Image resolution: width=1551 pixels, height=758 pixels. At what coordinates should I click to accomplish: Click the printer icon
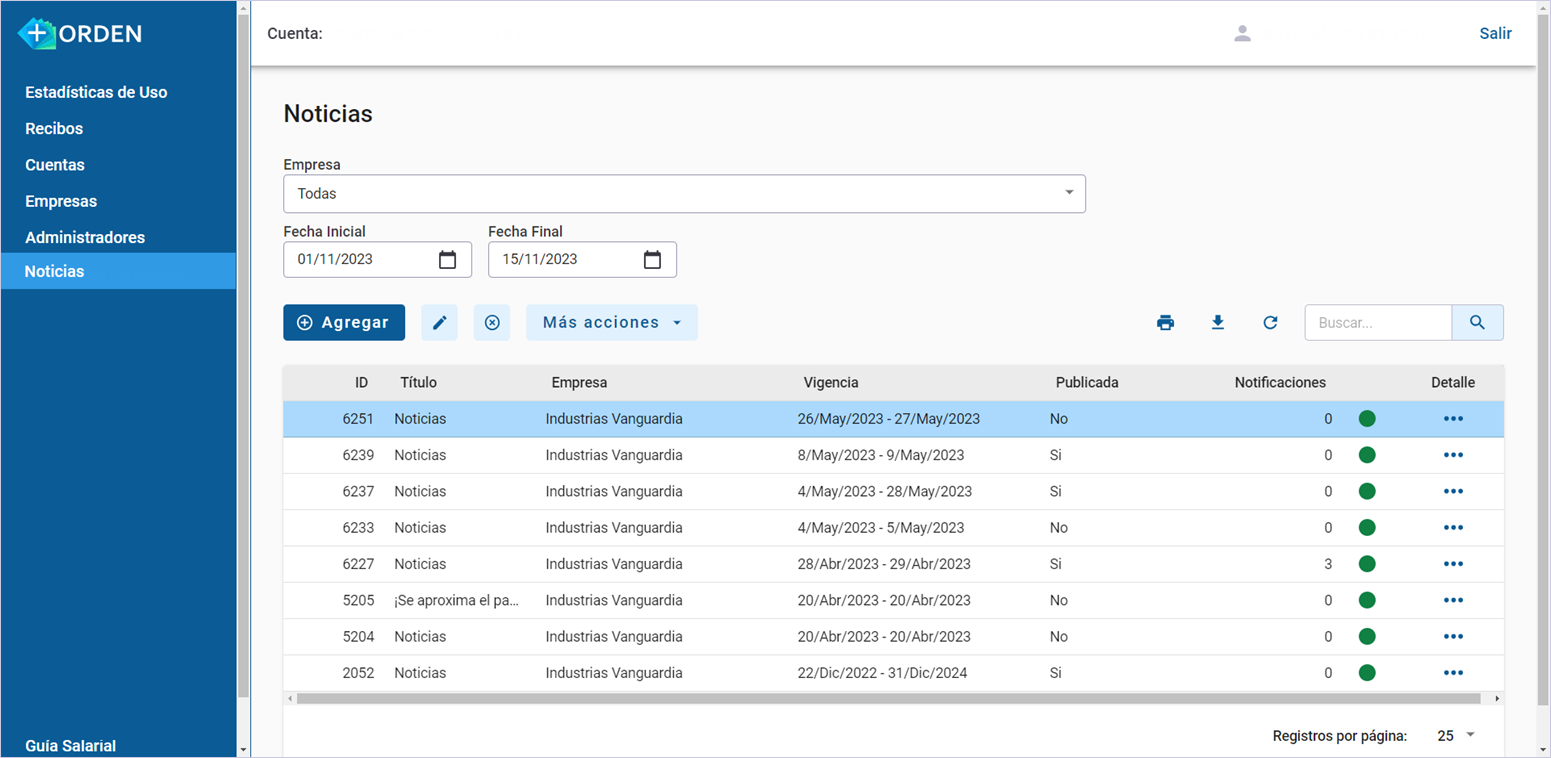click(x=1165, y=323)
